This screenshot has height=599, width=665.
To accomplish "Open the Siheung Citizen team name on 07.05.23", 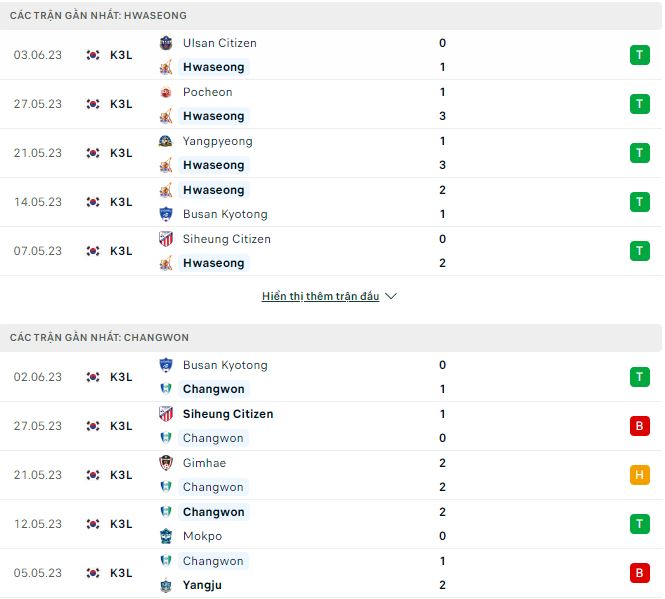I will (x=226, y=239).
